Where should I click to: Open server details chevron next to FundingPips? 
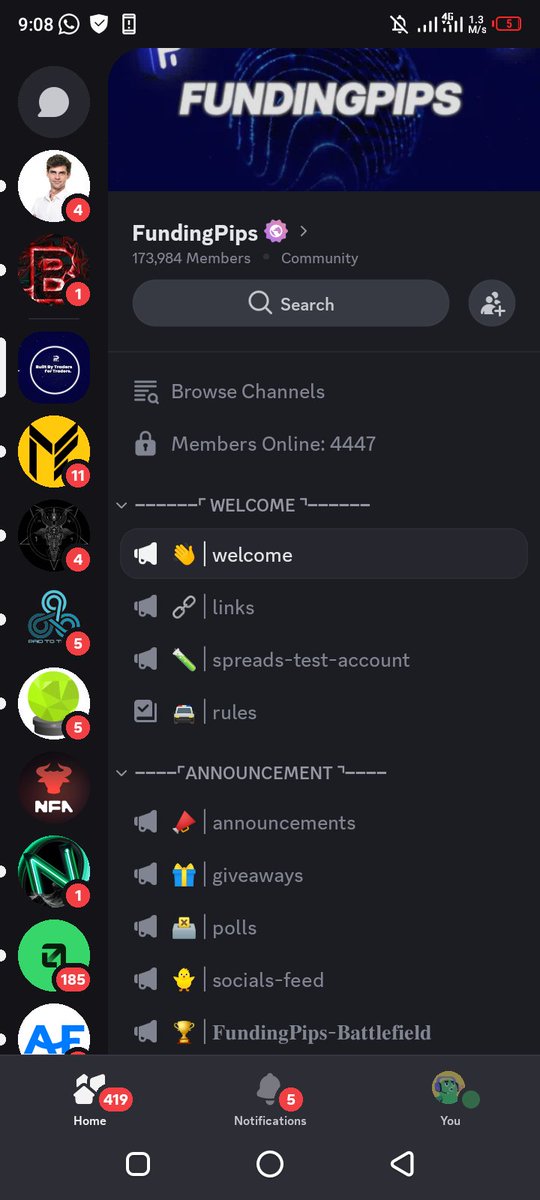304,231
